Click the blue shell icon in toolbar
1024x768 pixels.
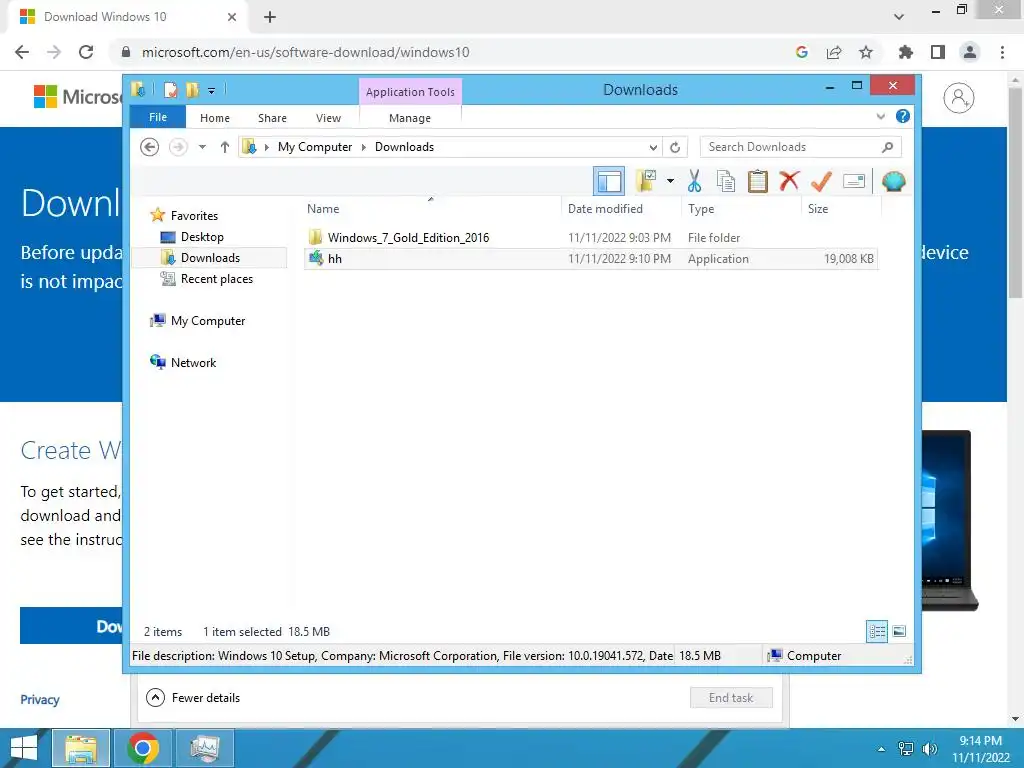(893, 181)
